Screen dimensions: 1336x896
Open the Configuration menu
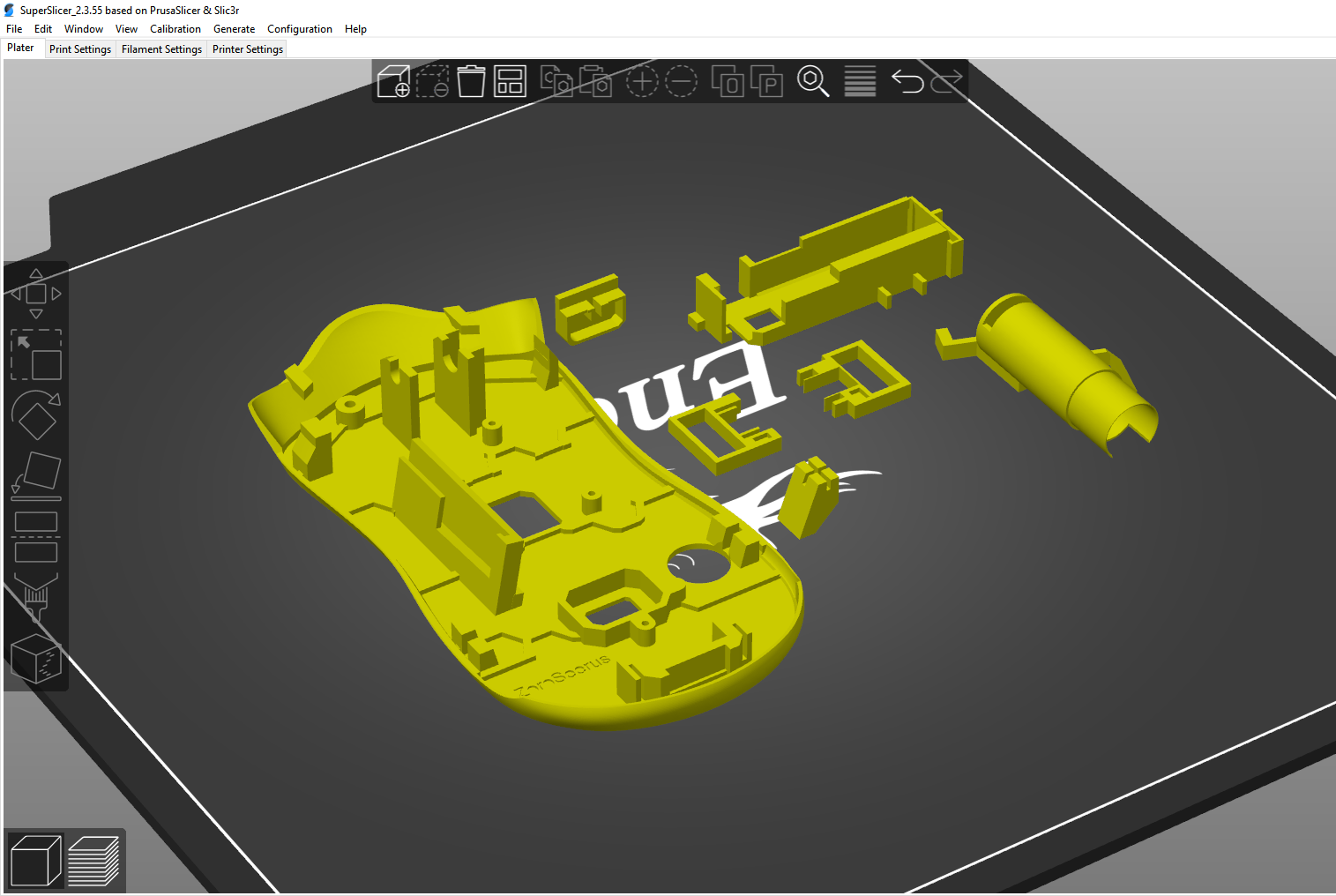pos(300,29)
